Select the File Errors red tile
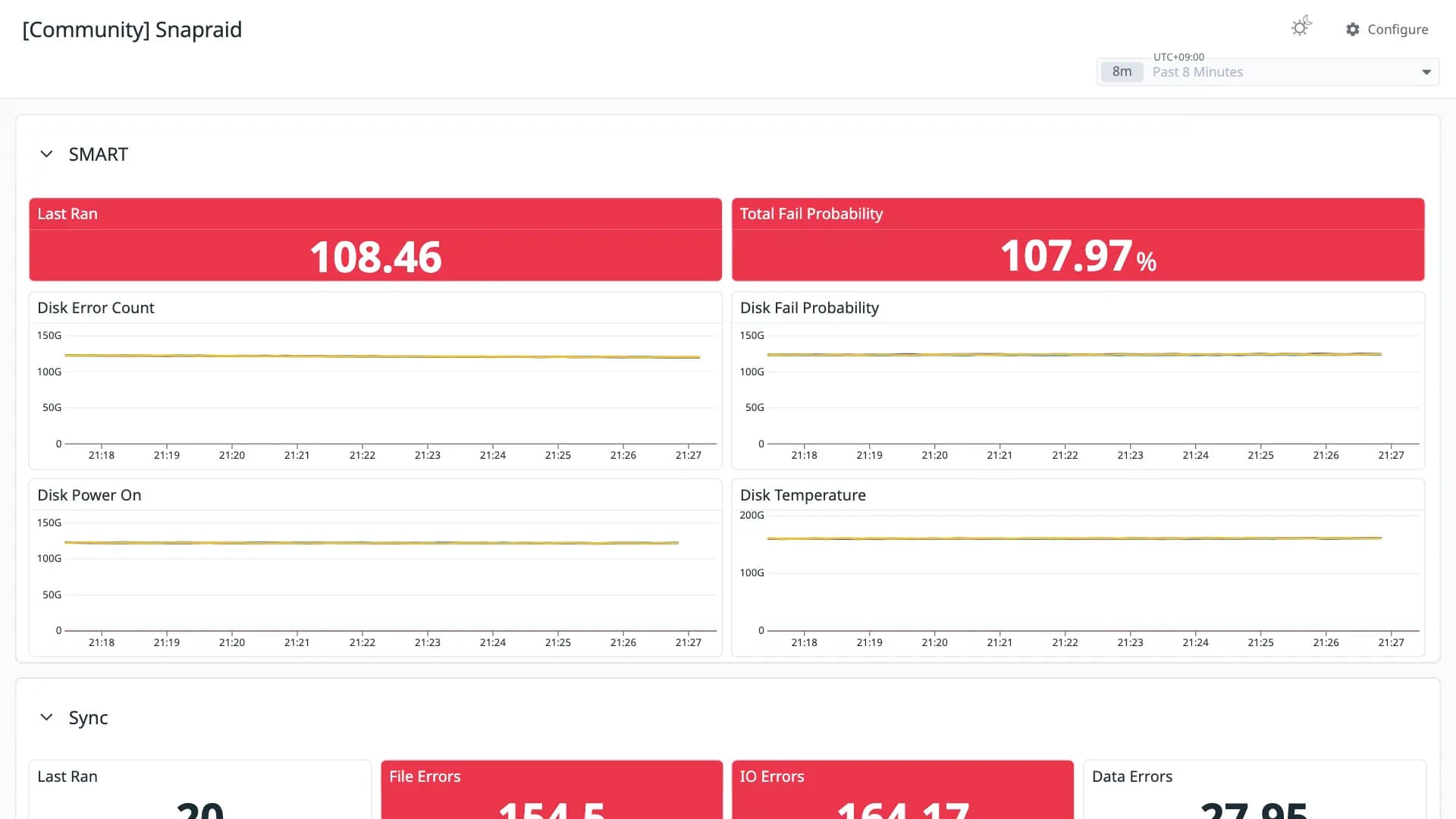1456x819 pixels. click(551, 789)
